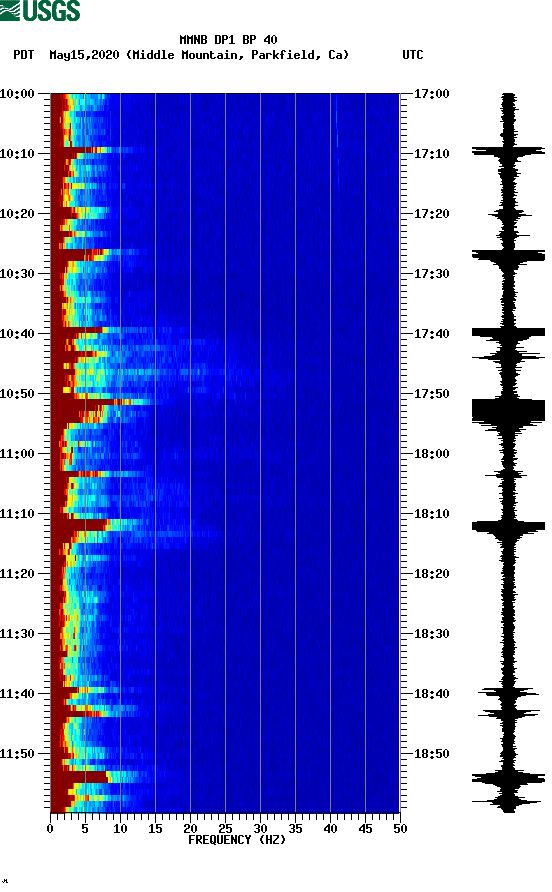Click the largest seismogram burst near 17:53 UTC
Image resolution: width=552 pixels, height=892 pixels.
508,411
